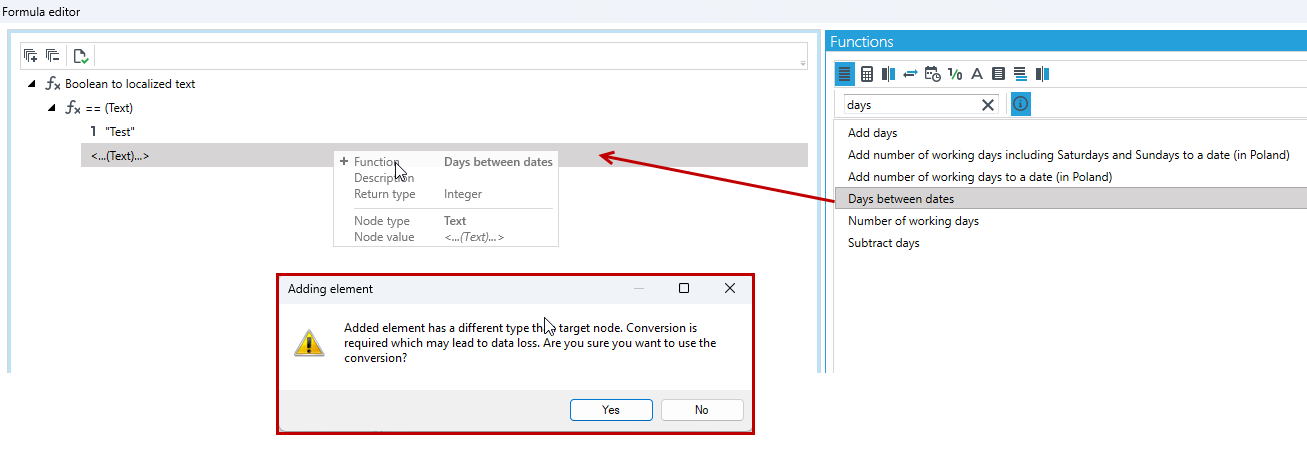Click the fx icon of Boolean to localized text

point(54,84)
